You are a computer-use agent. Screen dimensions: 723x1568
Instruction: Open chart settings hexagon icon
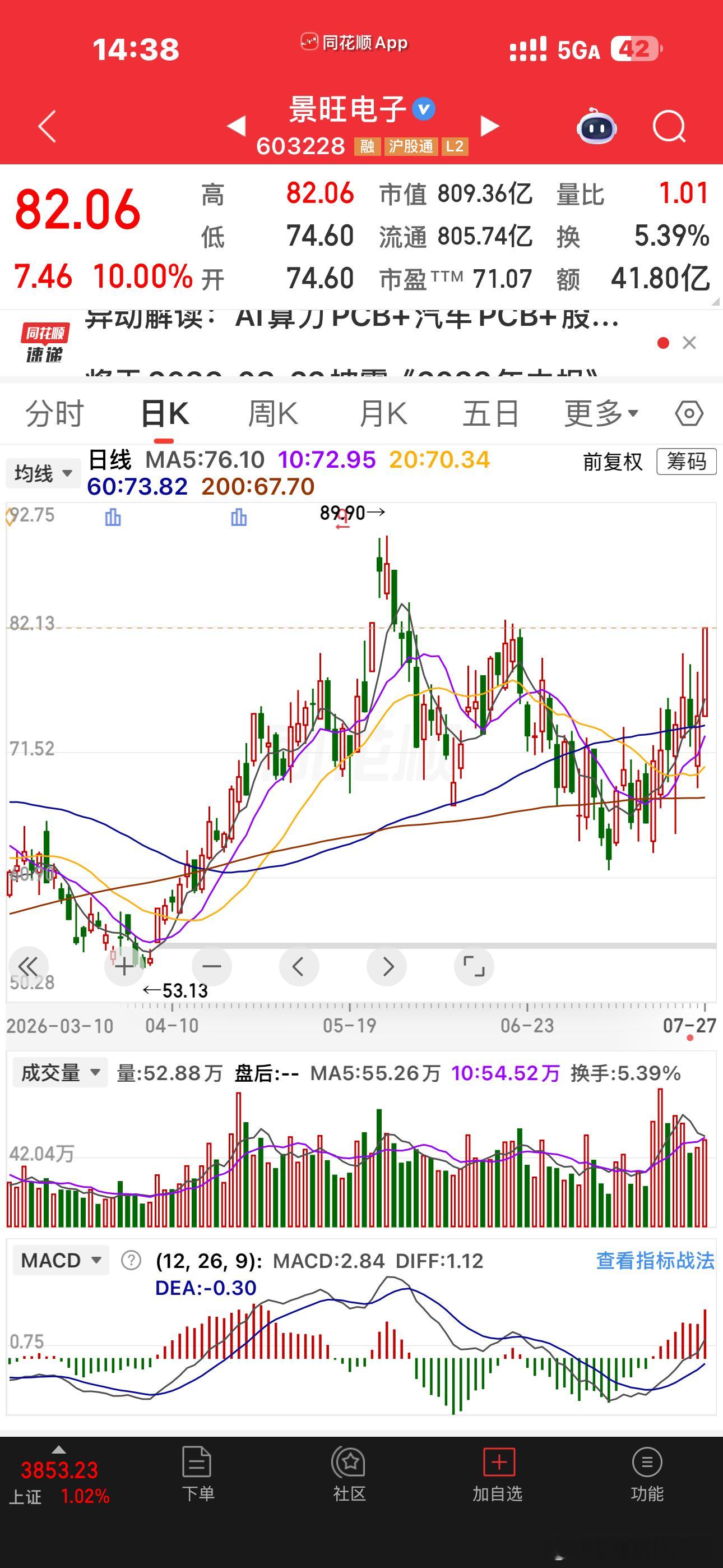click(x=689, y=414)
